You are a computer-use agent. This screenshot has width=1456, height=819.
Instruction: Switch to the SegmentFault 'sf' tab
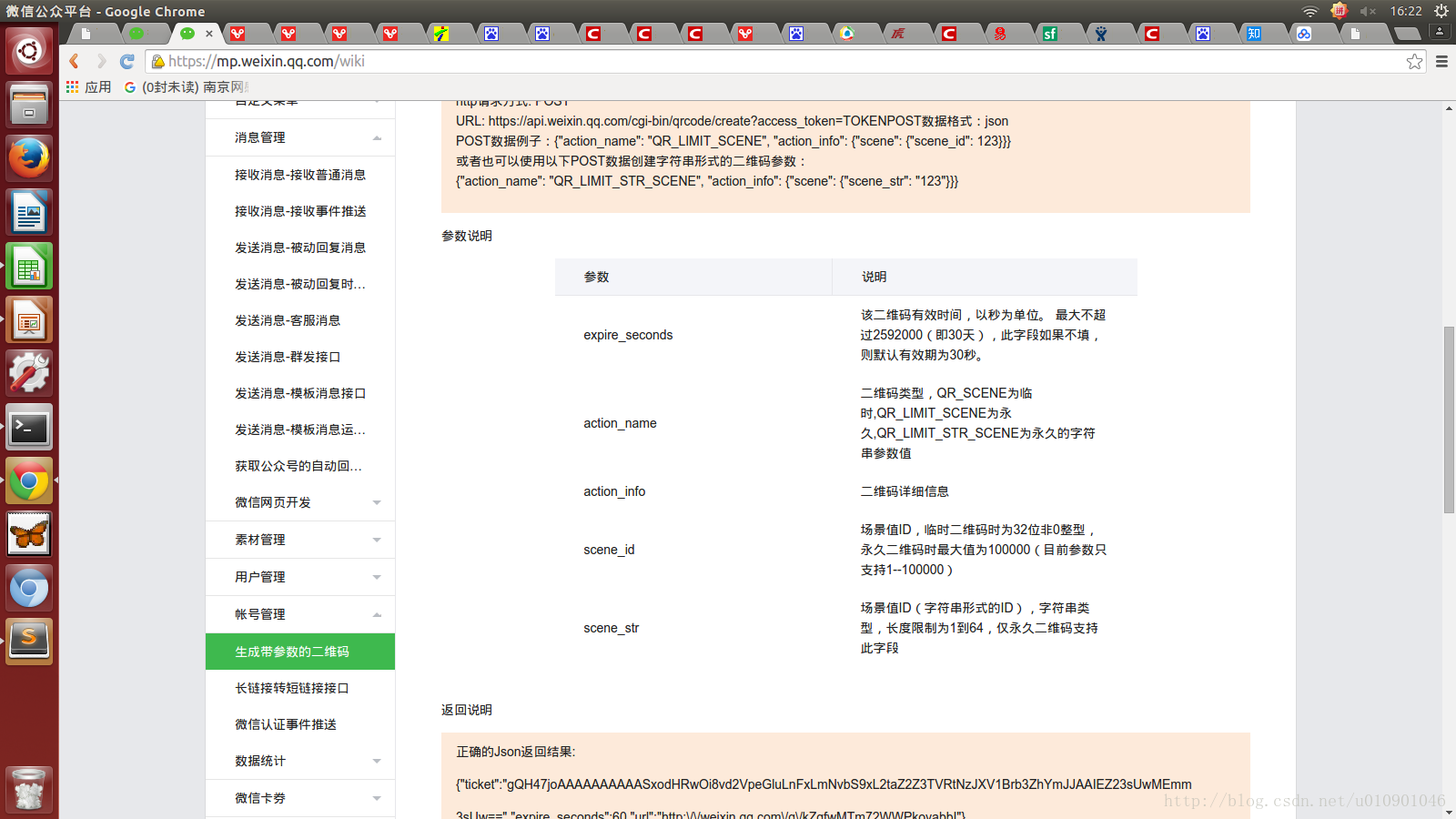(1050, 34)
